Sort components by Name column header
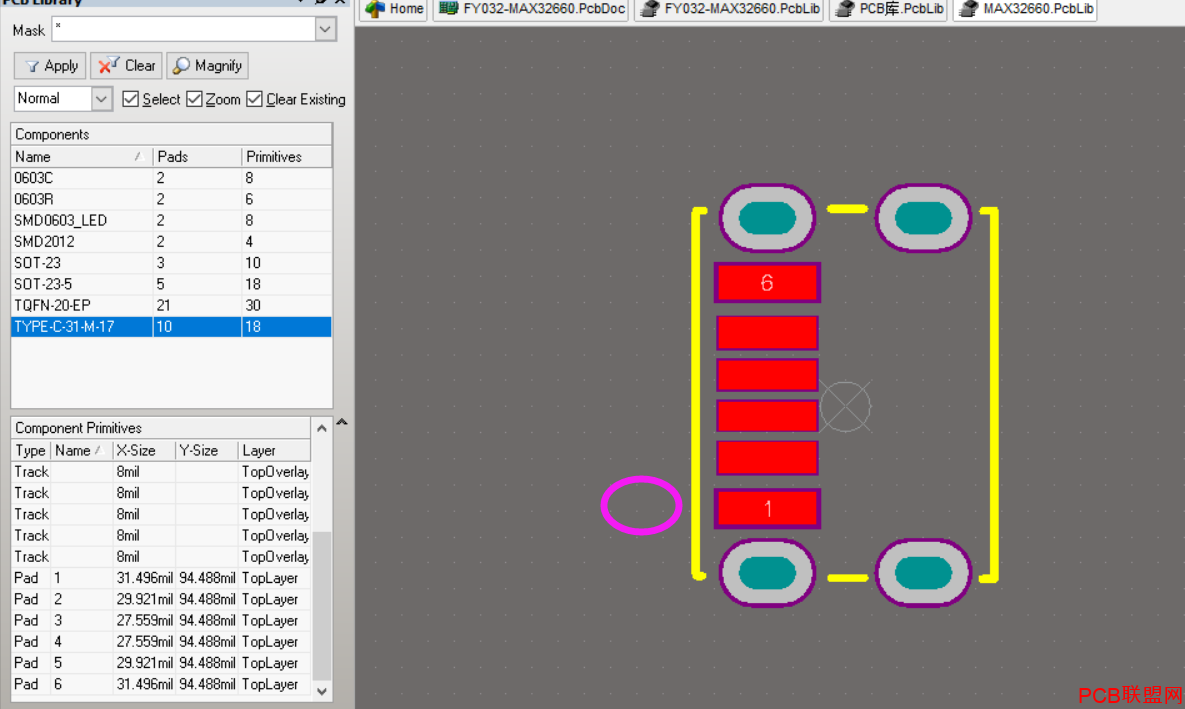1185x709 pixels. pyautogui.click(x=82, y=156)
